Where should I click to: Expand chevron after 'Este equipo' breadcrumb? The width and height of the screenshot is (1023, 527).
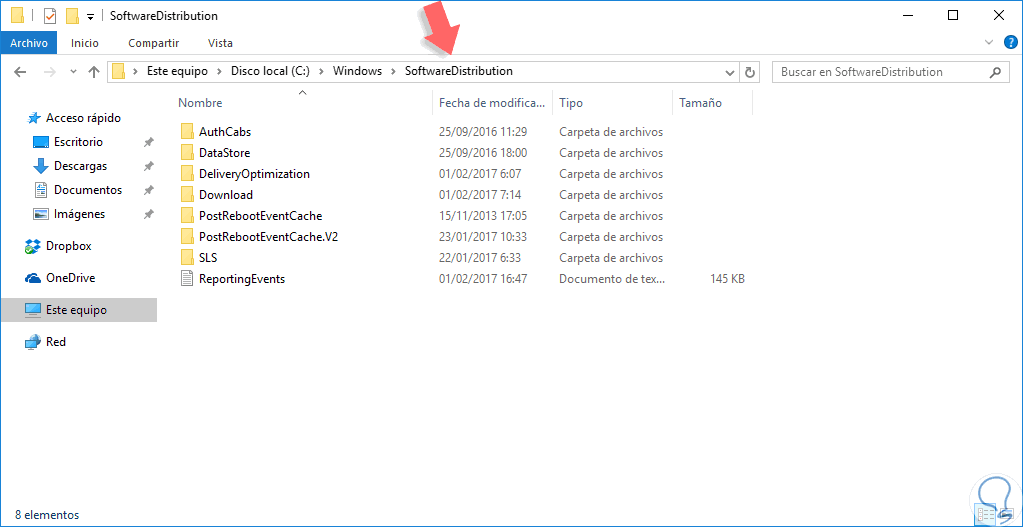[x=220, y=71]
